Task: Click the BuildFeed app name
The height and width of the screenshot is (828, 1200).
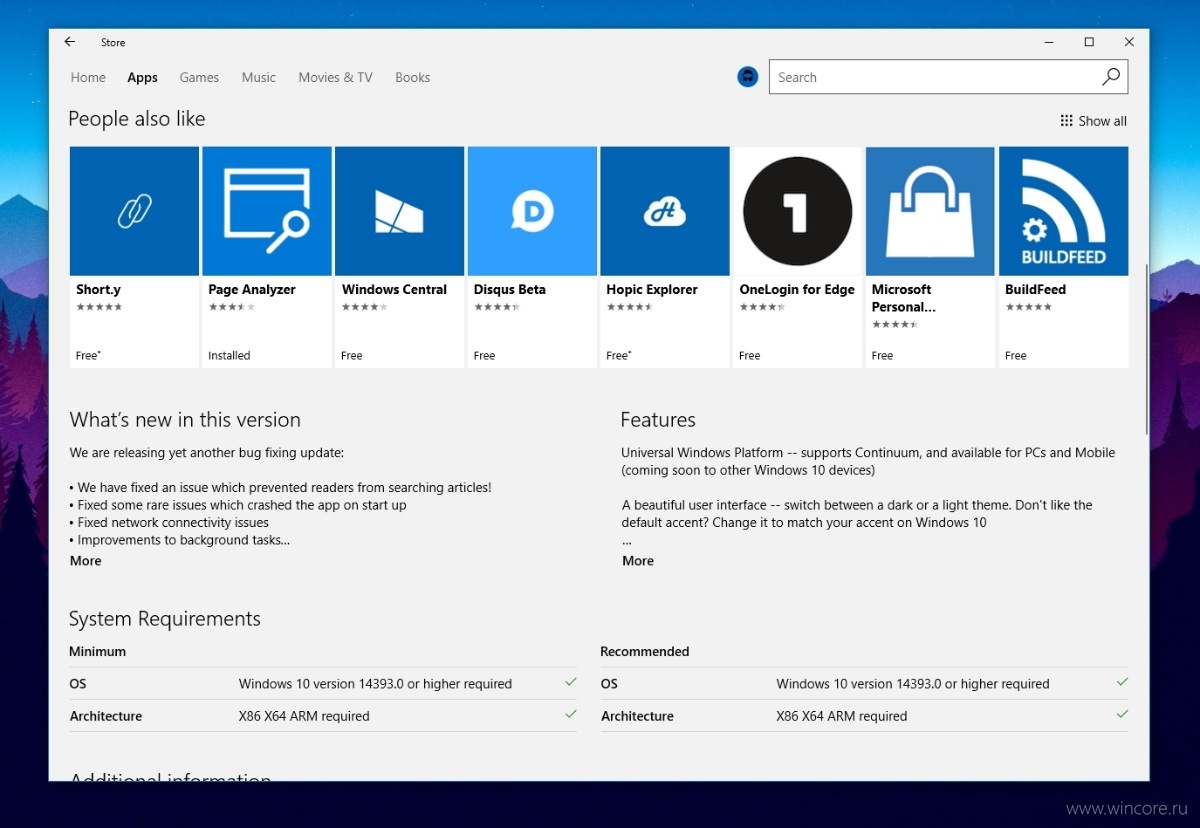Action: point(1035,289)
